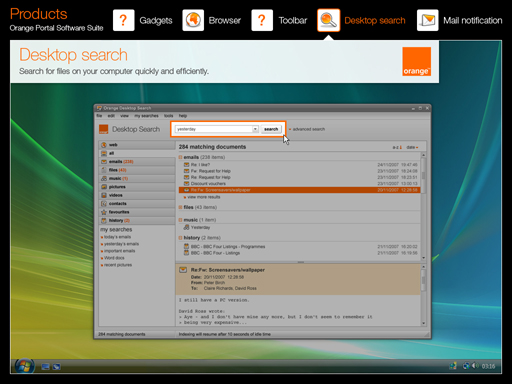Expand the files results group
Screen dimensions: 512x384
pos(180,207)
